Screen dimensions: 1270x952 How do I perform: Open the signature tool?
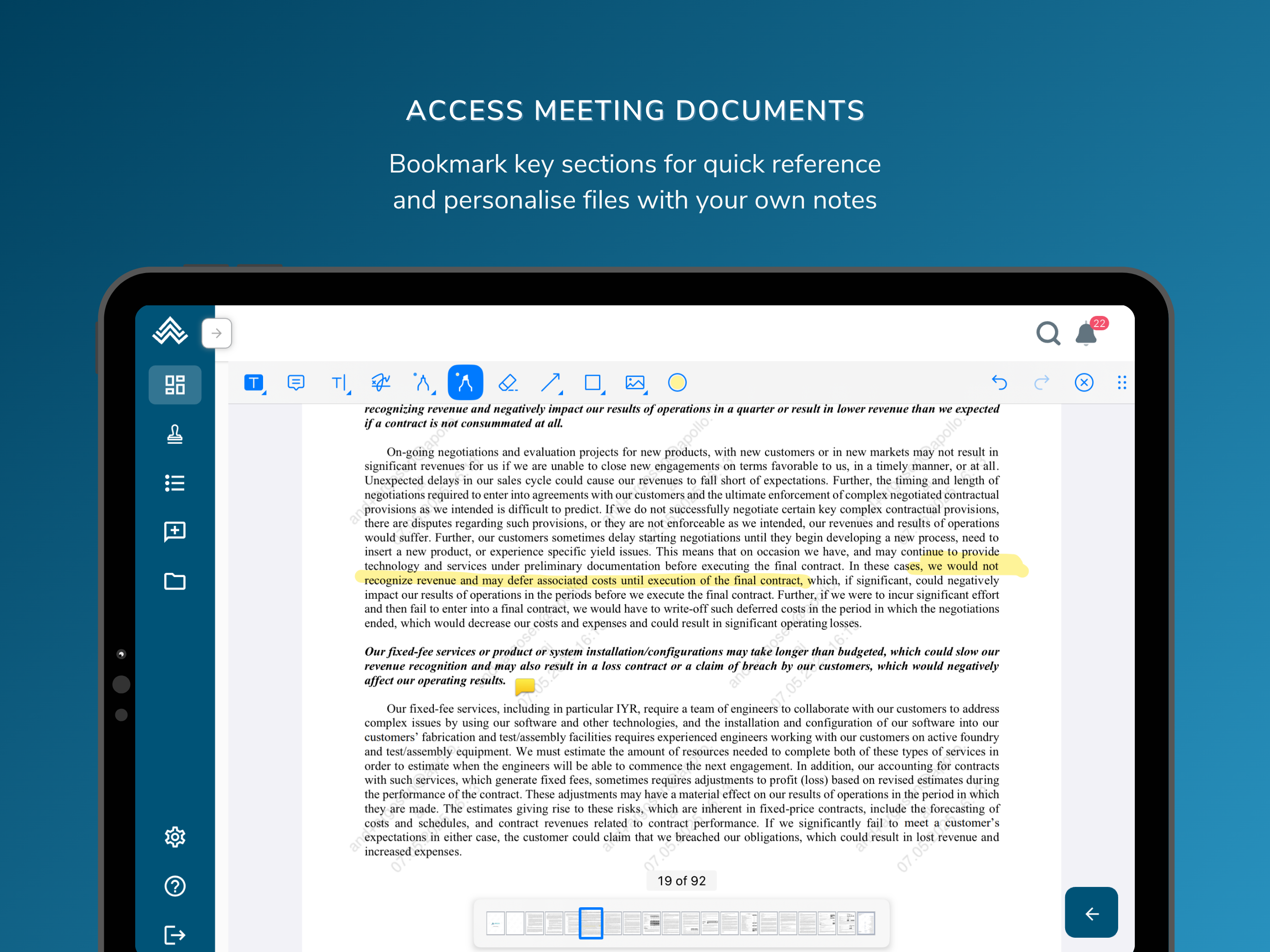[381, 383]
